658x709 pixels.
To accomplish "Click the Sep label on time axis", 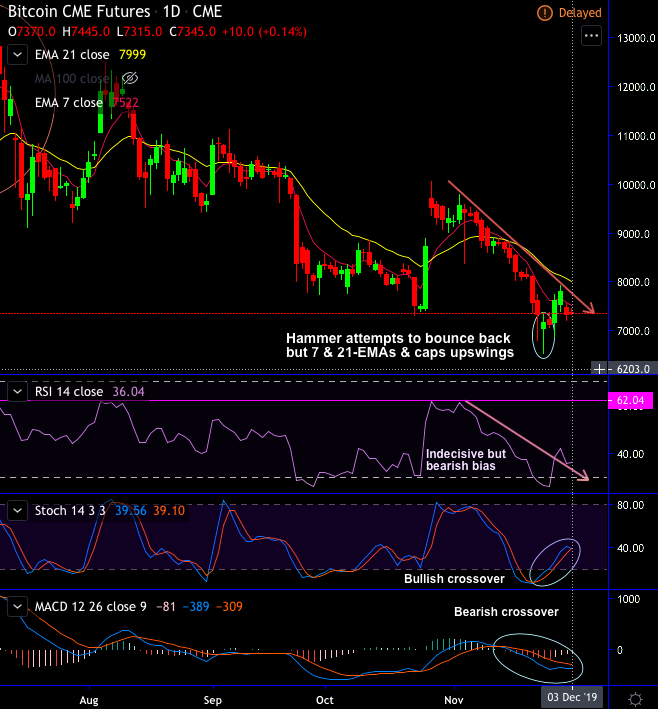I will click(x=213, y=700).
